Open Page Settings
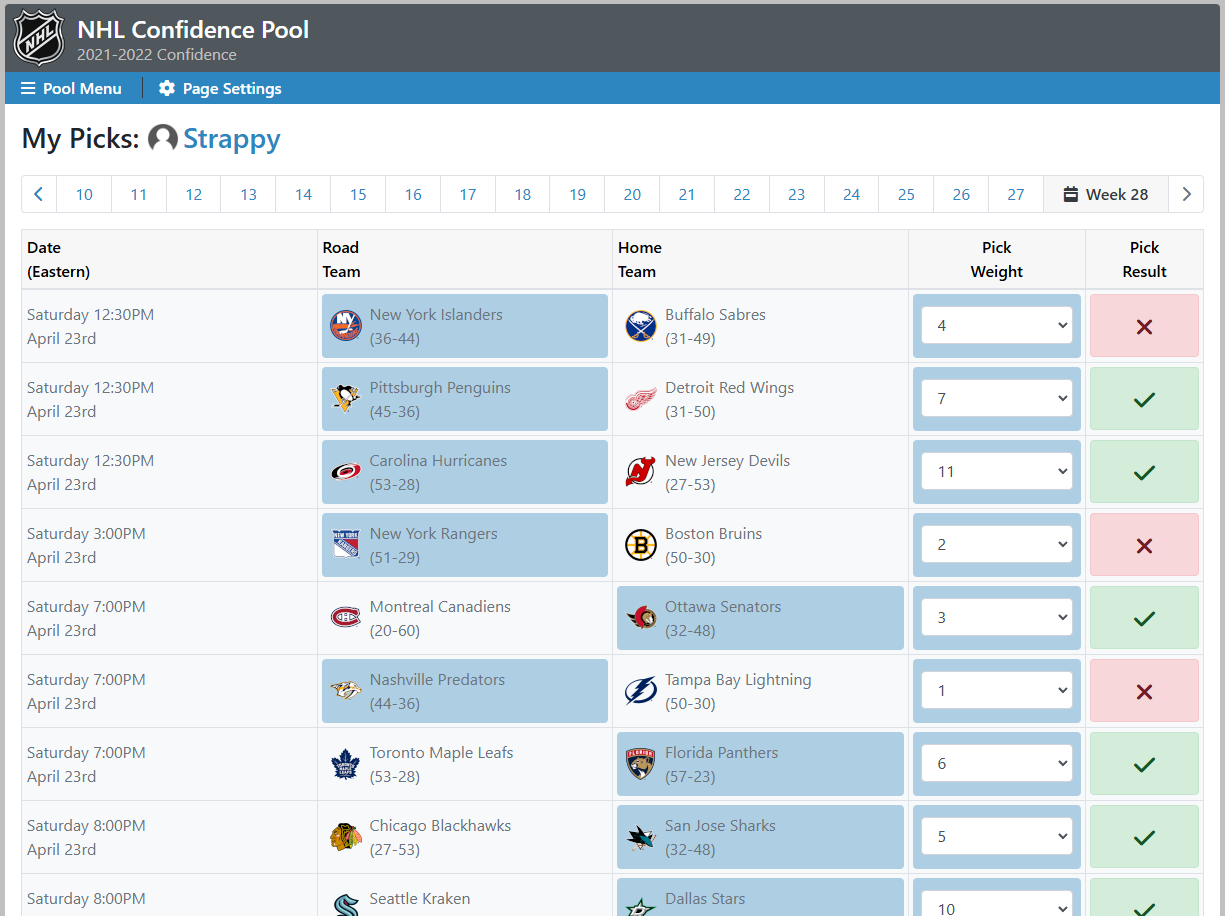This screenshot has height=916, width=1225. [x=220, y=89]
